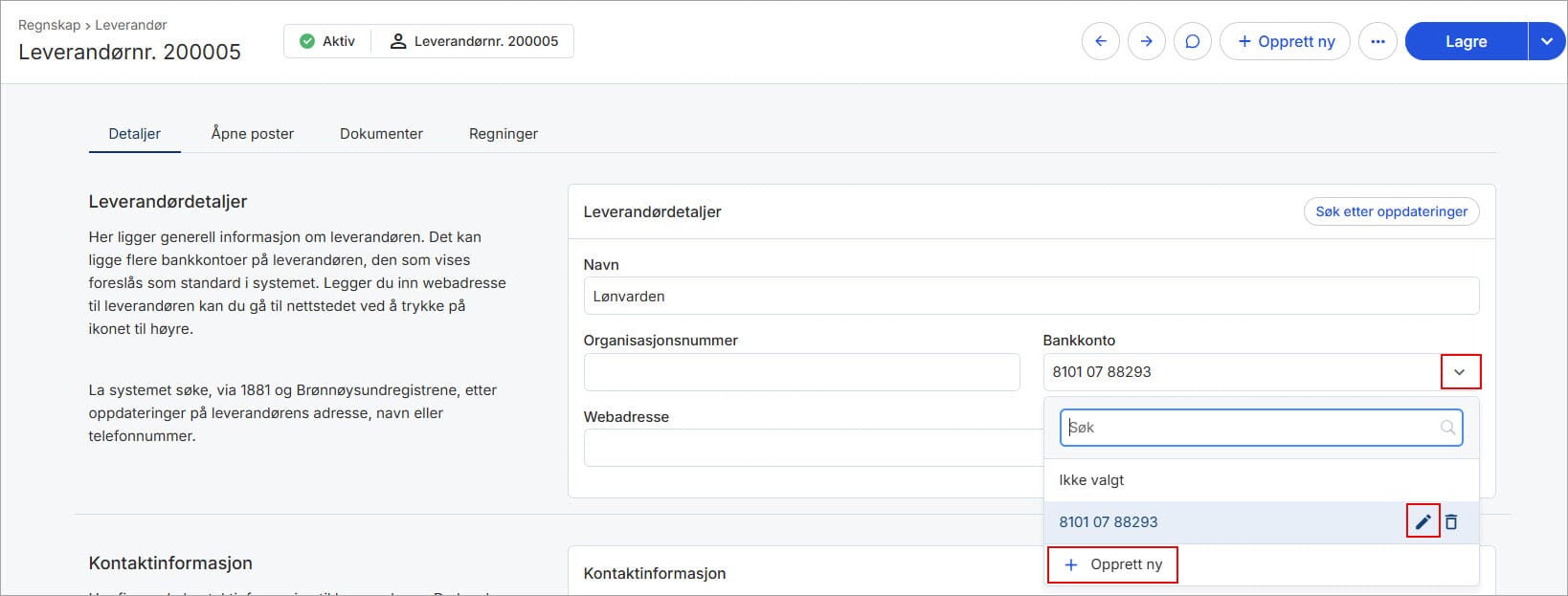Click Lagre to save the supplier
This screenshot has height=596, width=1568.
click(1466, 41)
